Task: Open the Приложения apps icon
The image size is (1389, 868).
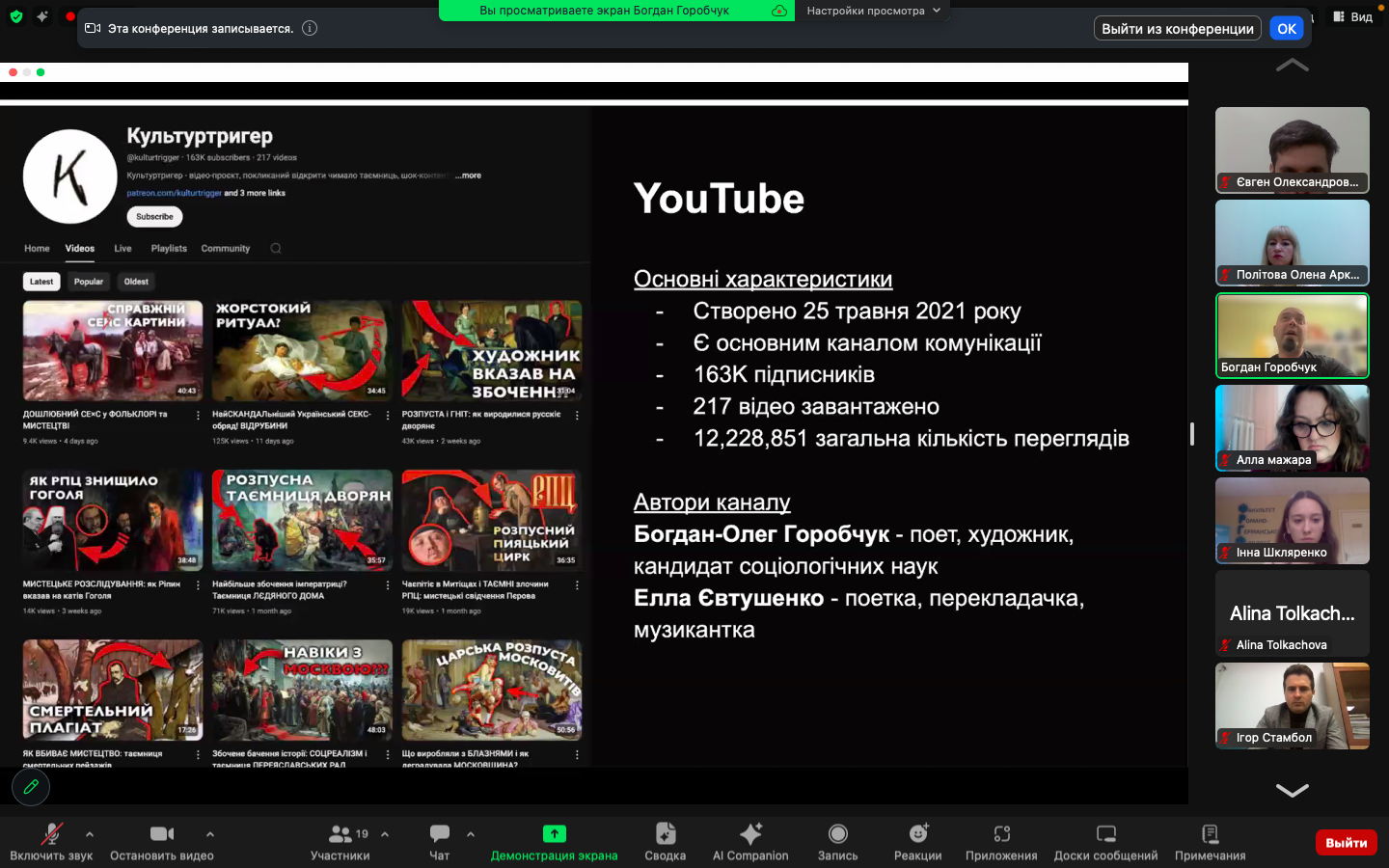Action: click(1001, 835)
